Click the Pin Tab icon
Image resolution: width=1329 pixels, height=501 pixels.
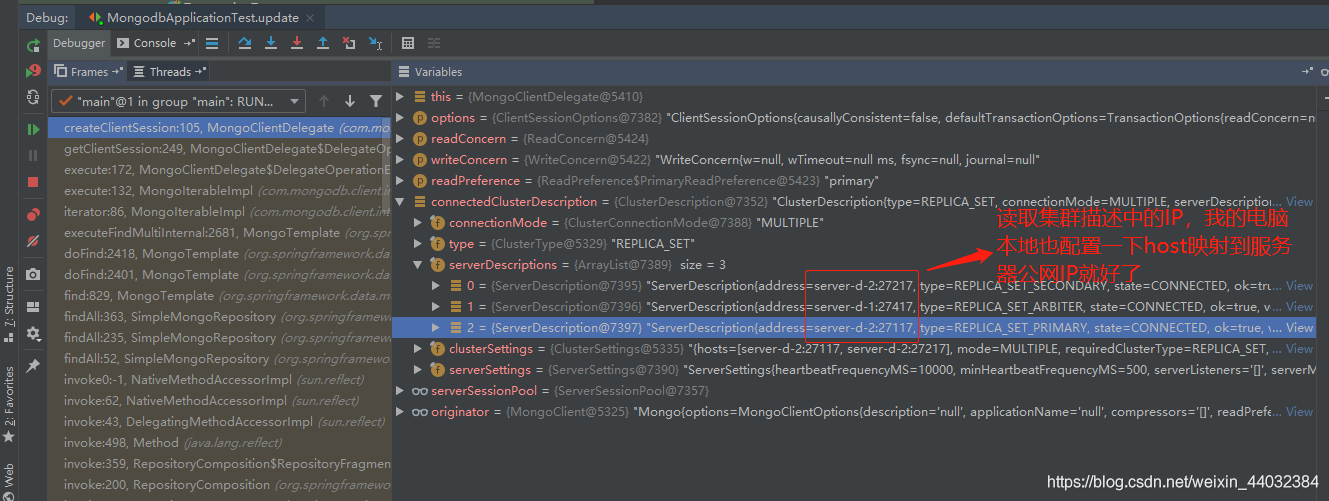click(33, 367)
